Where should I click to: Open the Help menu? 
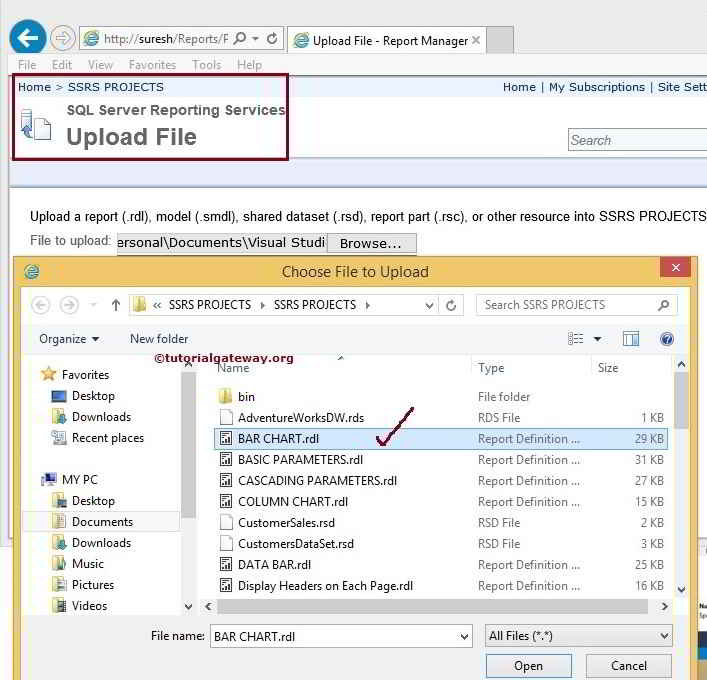pos(249,65)
